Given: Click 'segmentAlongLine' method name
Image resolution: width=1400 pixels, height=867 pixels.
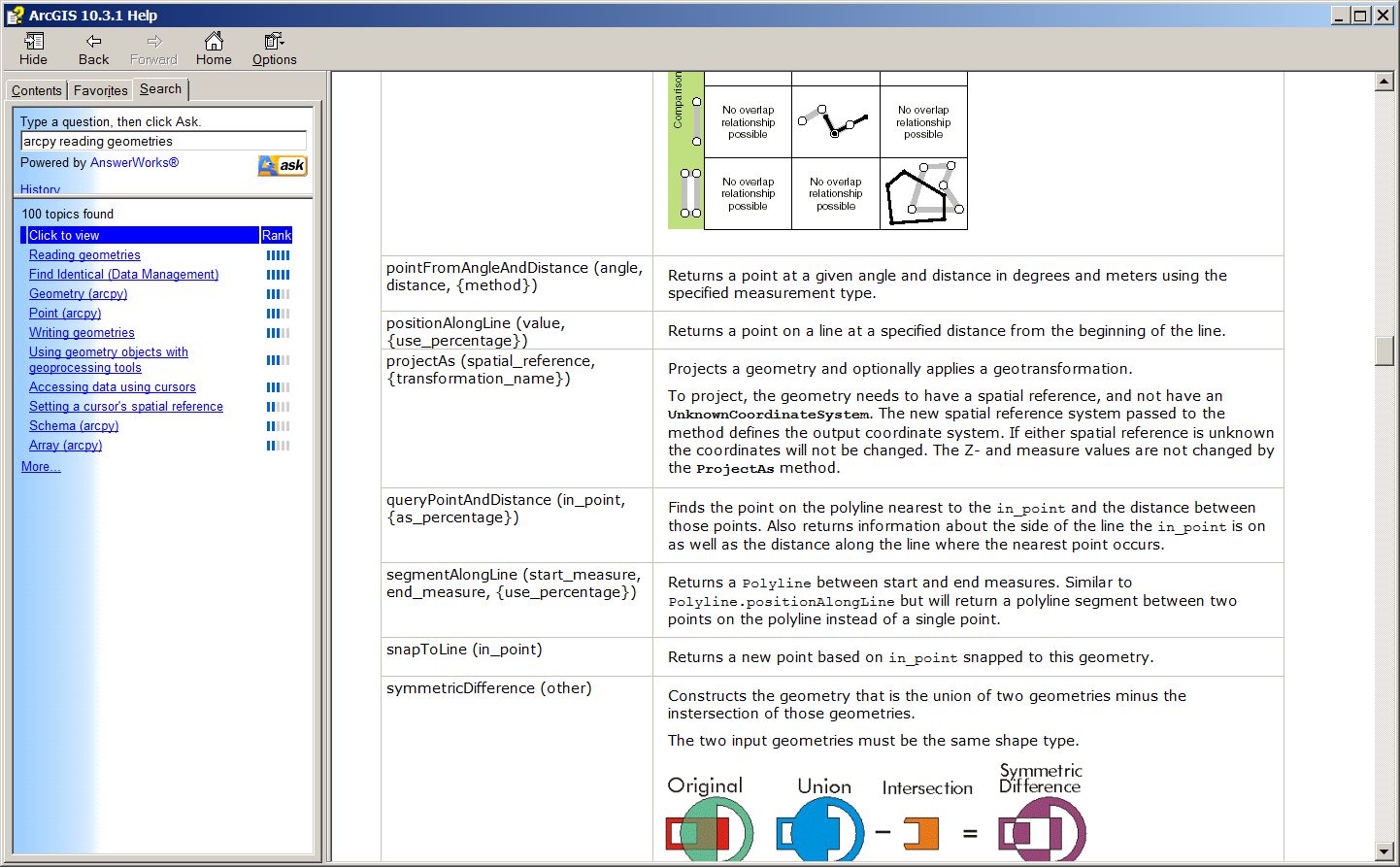Looking at the screenshot, I should point(451,575).
